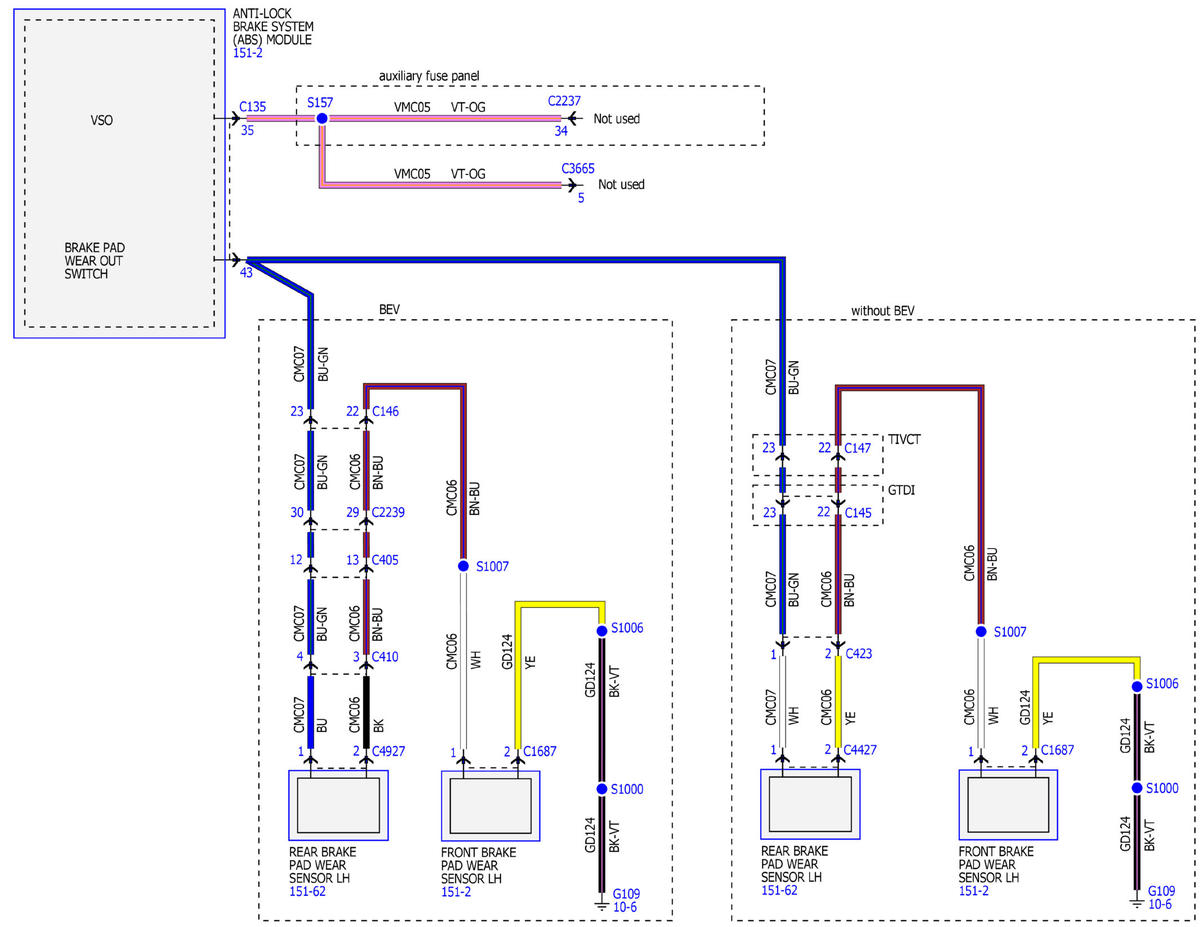The image size is (1200, 927).
Task: Click rear brake pad sensor box in BEV section
Action: tap(339, 806)
